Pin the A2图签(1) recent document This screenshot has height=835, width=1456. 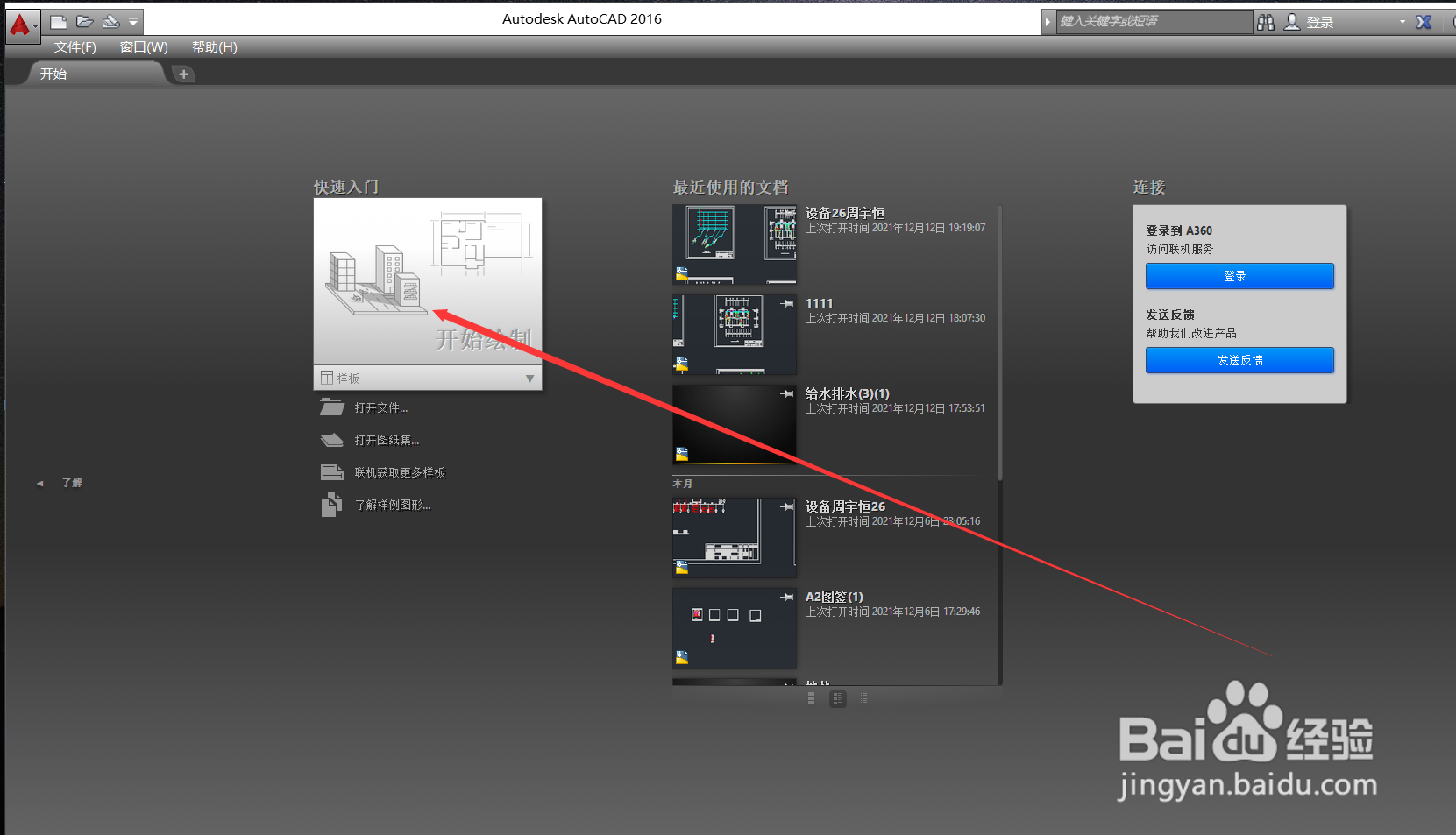(786, 598)
